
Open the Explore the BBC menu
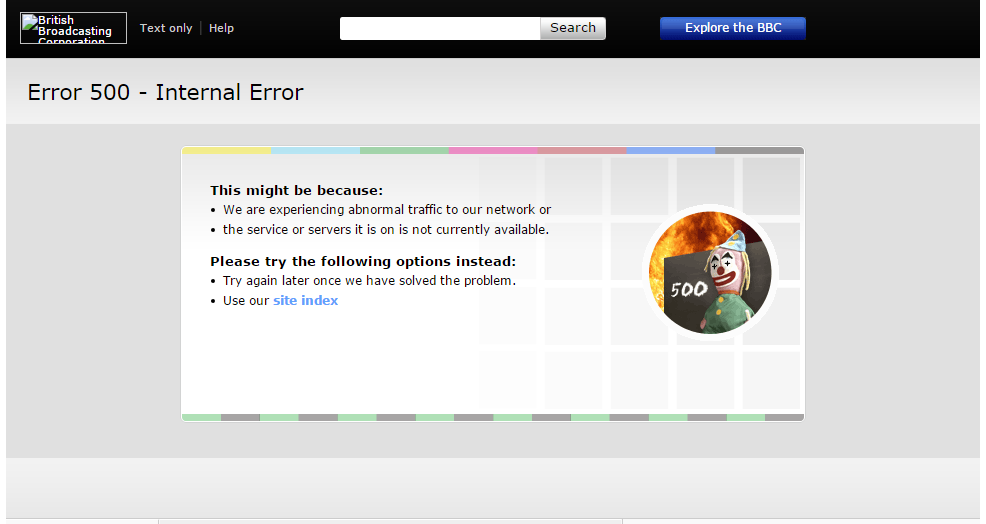[x=733, y=28]
